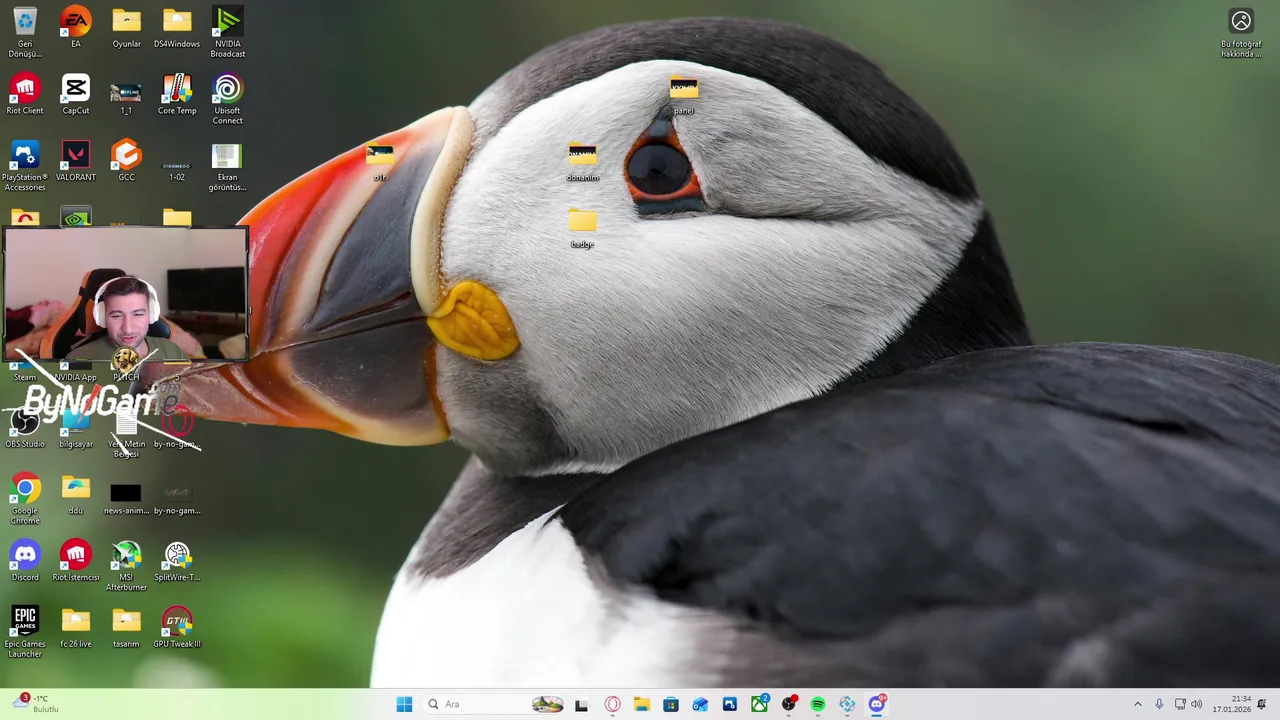Open the volume control in the tray

point(1197,704)
